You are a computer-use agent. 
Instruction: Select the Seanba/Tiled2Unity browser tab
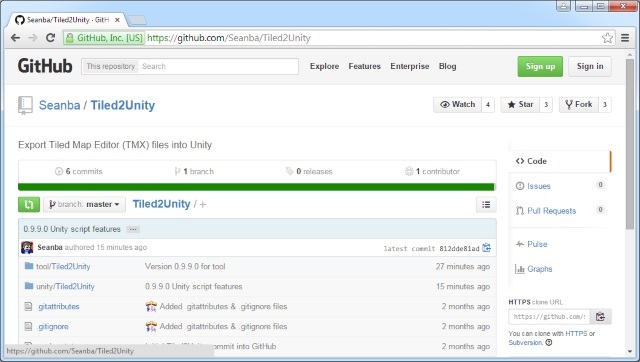[68, 20]
